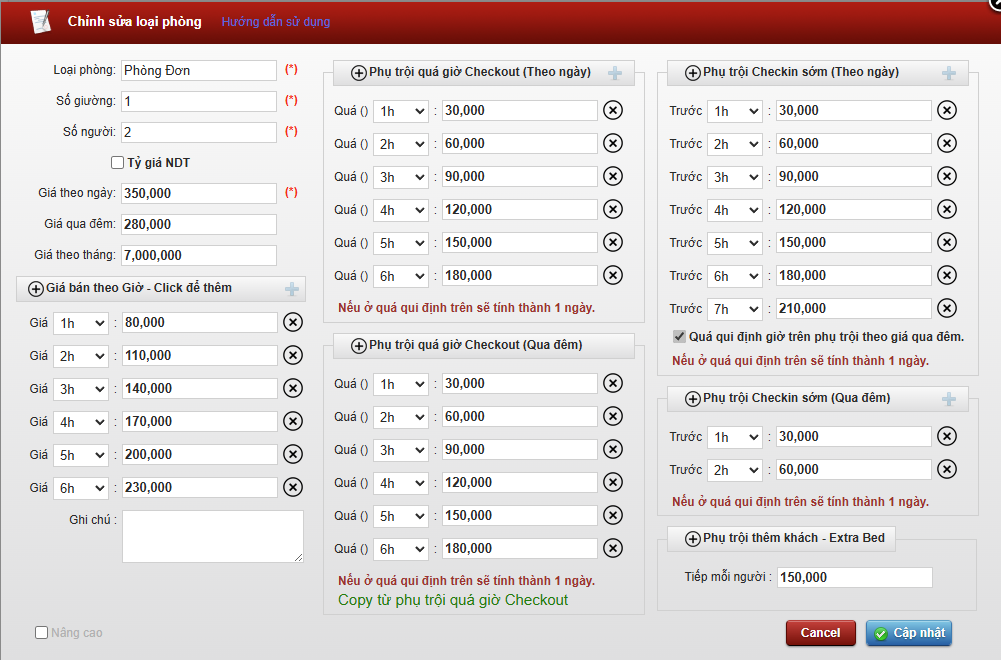Image resolution: width=1001 pixels, height=660 pixels.
Task: Remove the 80,000 hourly price row
Action: pyautogui.click(x=292, y=322)
